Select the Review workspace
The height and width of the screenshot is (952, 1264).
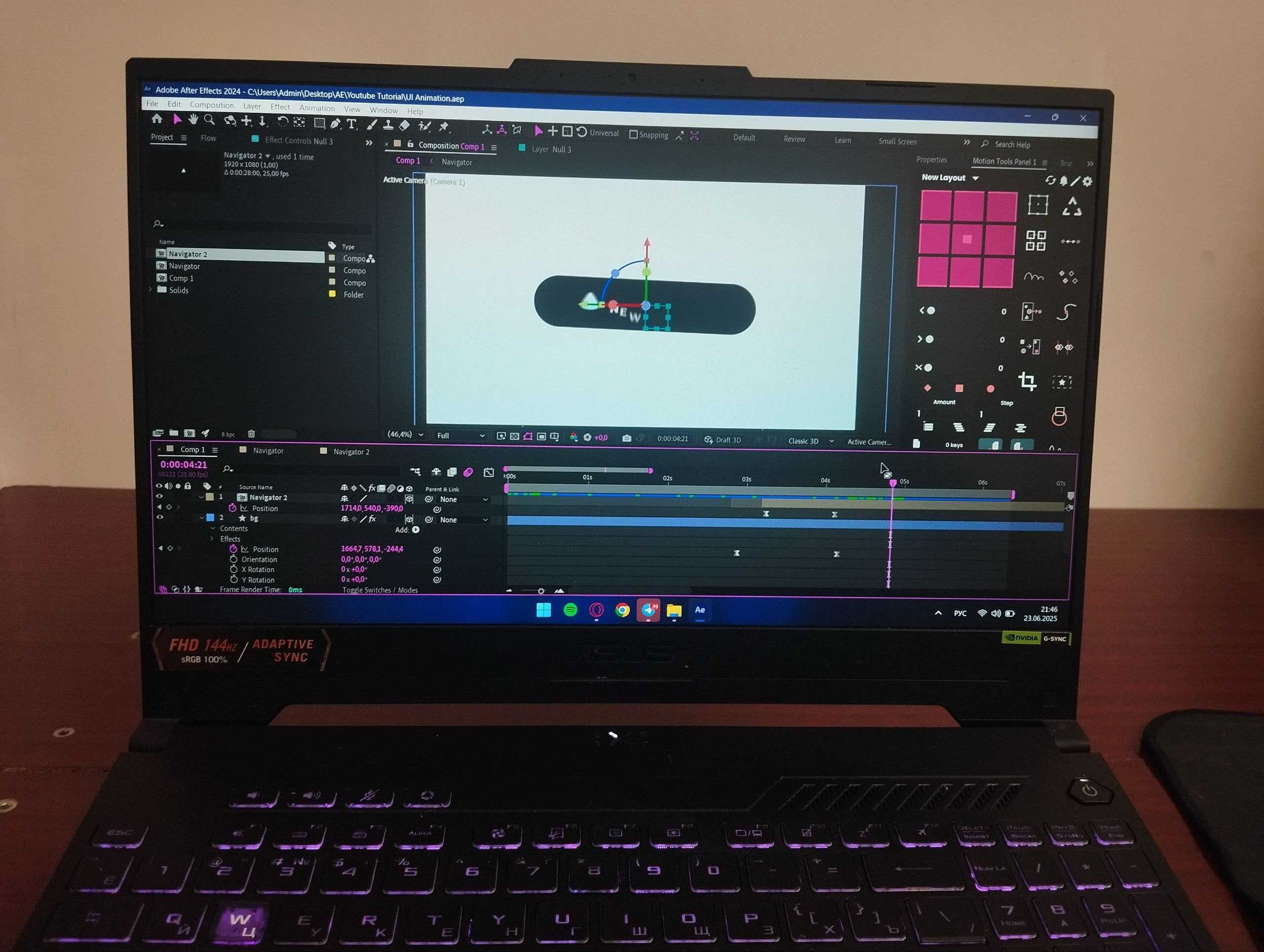pyautogui.click(x=794, y=139)
